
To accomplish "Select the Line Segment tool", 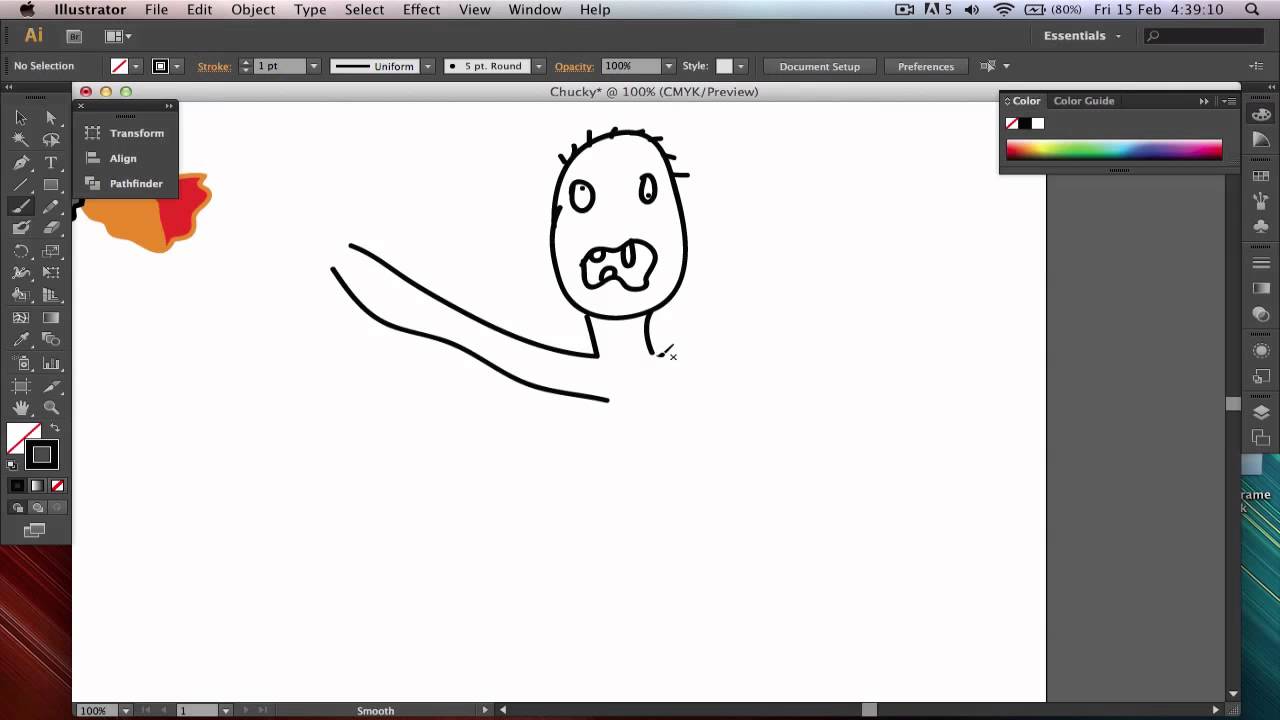I will point(21,185).
